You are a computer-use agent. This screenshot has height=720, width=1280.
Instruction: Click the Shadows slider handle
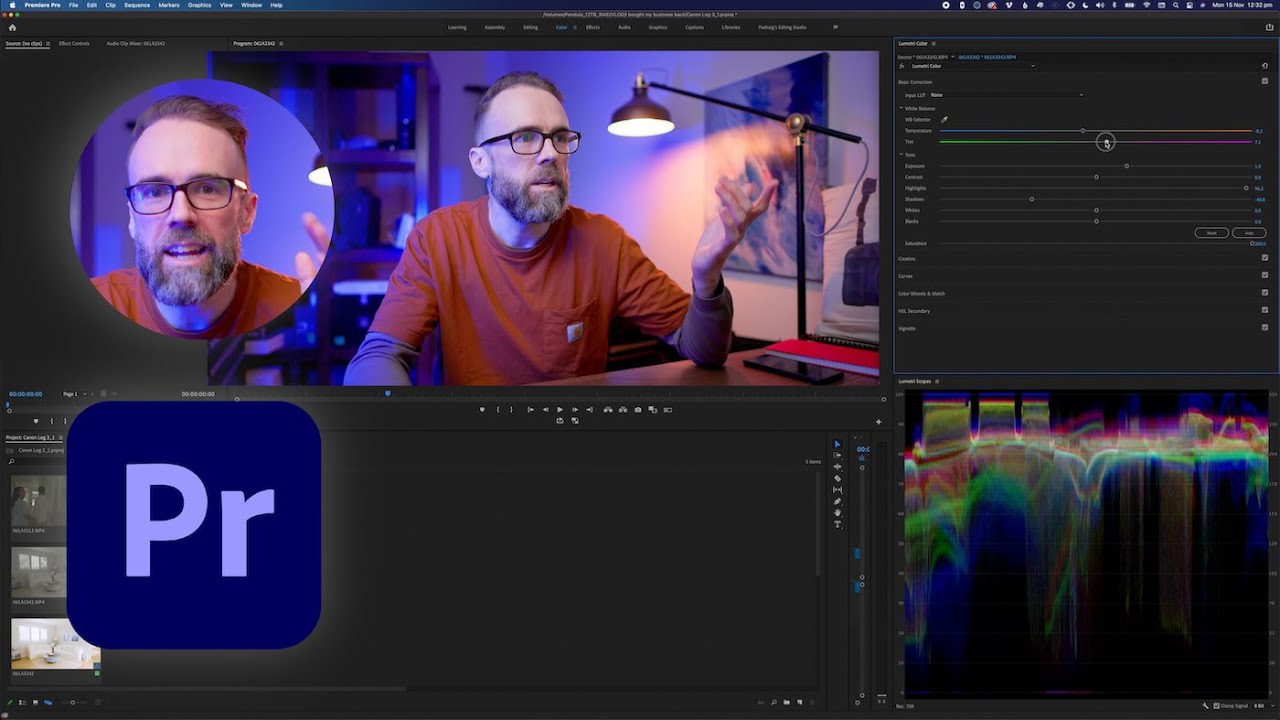click(1031, 199)
